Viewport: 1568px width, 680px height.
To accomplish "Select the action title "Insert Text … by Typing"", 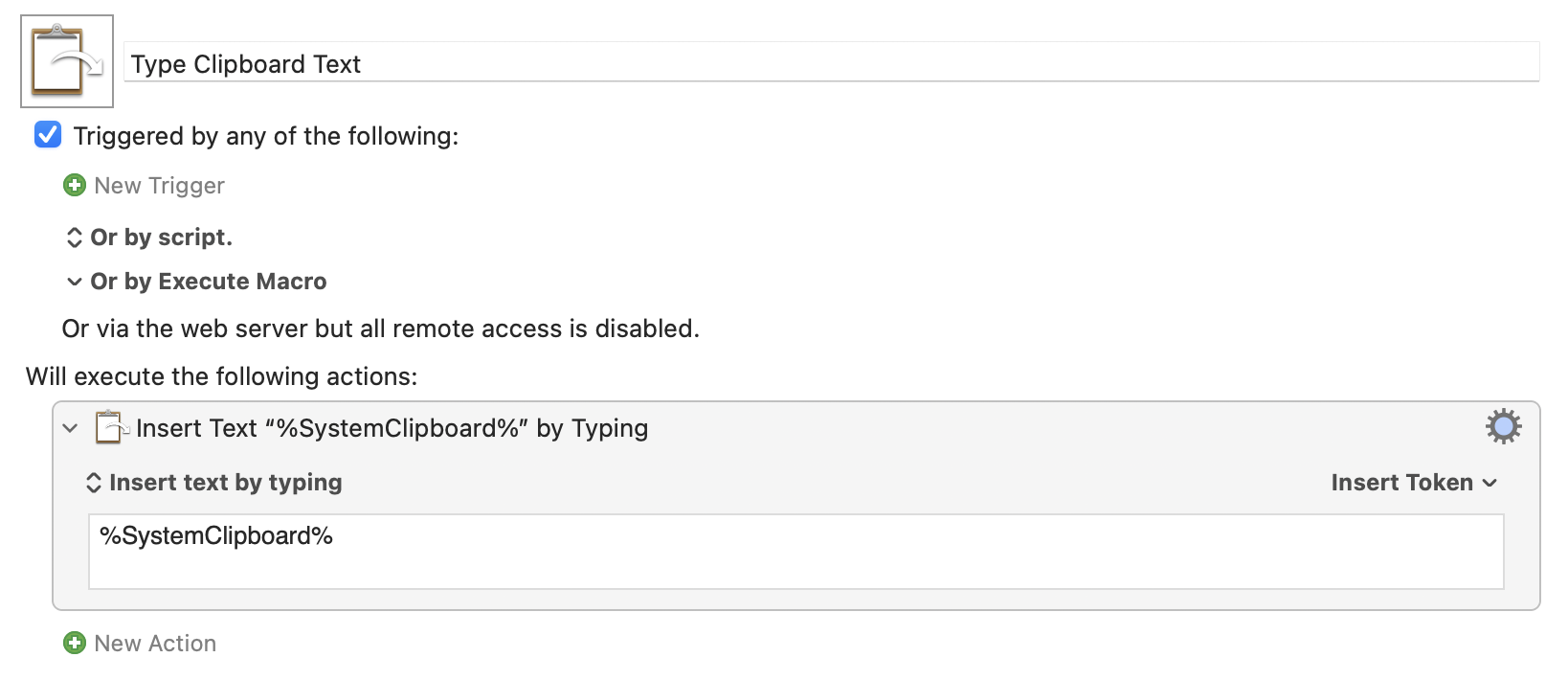I will pos(392,428).
